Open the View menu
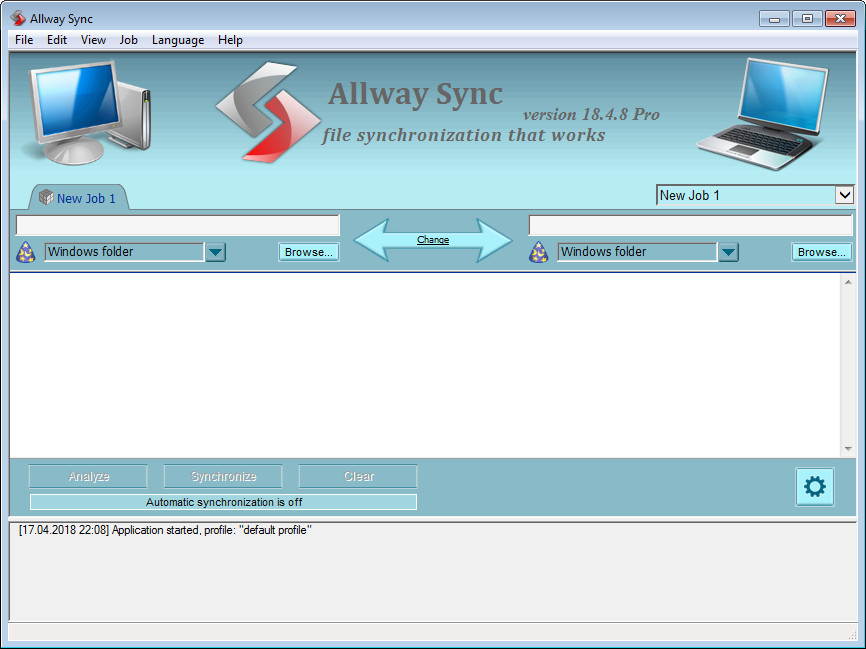The image size is (866, 649). coord(93,40)
